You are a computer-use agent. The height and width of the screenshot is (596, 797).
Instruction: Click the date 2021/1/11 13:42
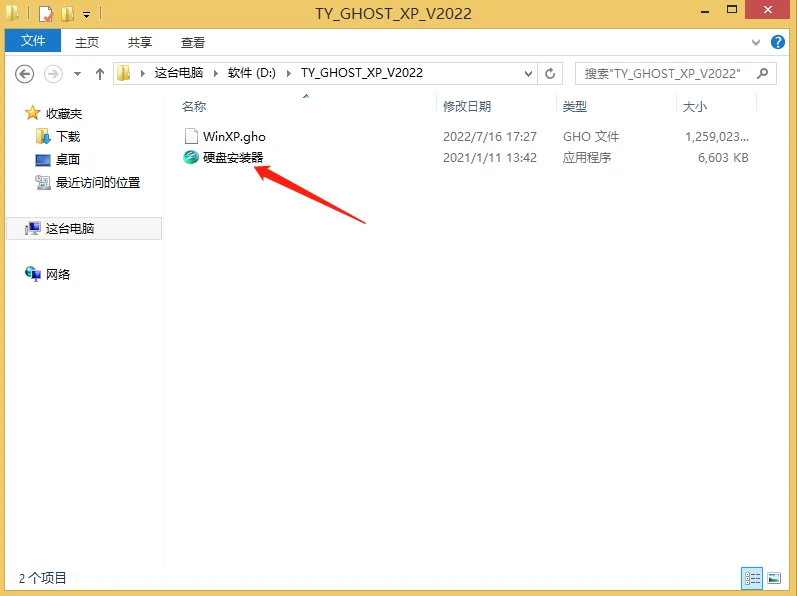[490, 158]
